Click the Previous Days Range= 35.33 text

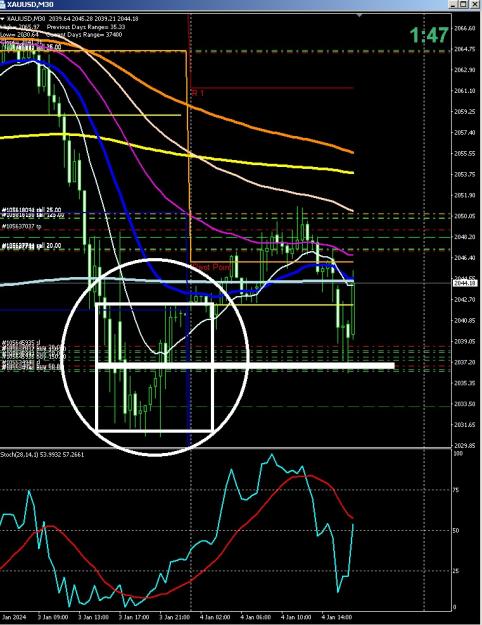coord(86,27)
